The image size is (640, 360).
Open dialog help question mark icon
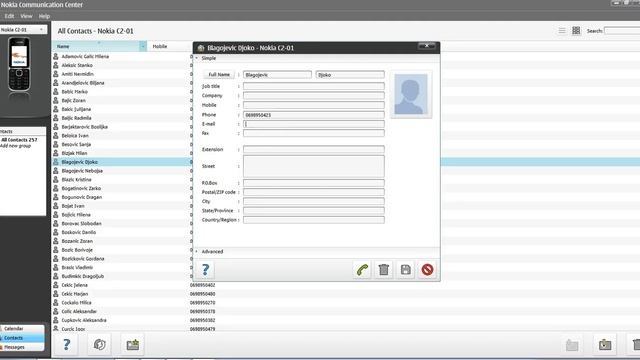coord(205,270)
